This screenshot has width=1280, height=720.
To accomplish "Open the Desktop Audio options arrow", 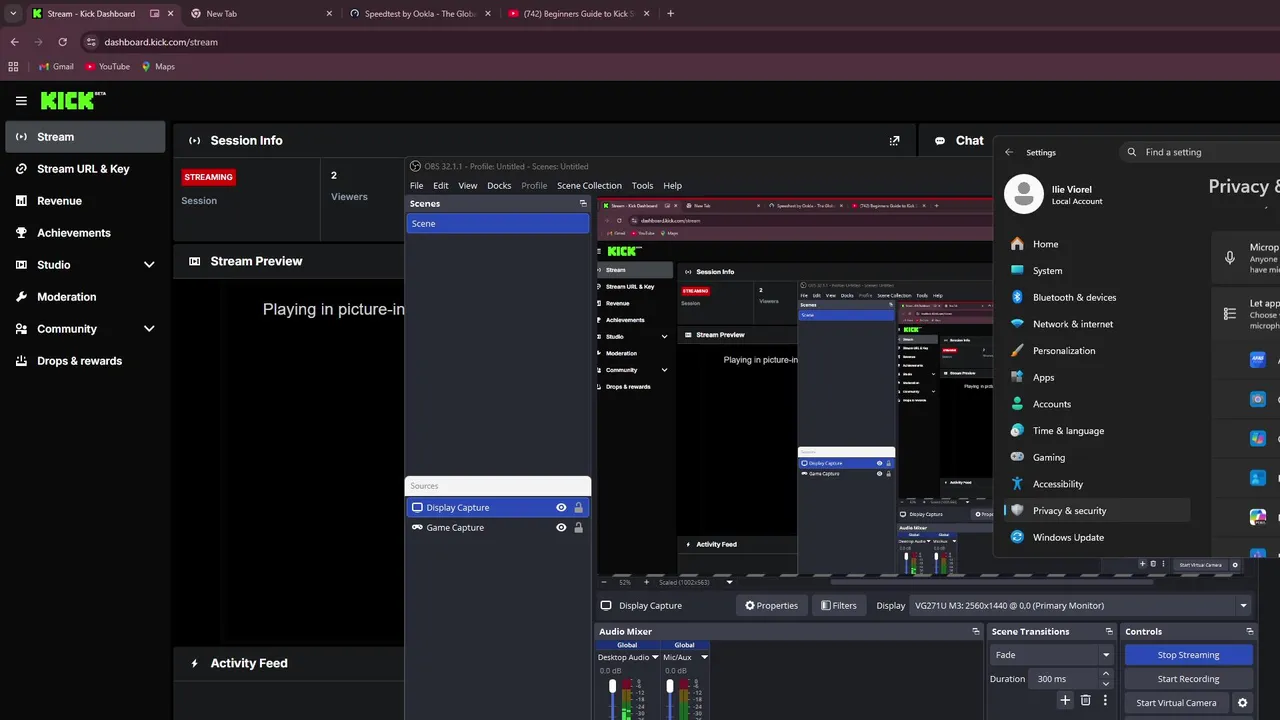I will pos(655,657).
